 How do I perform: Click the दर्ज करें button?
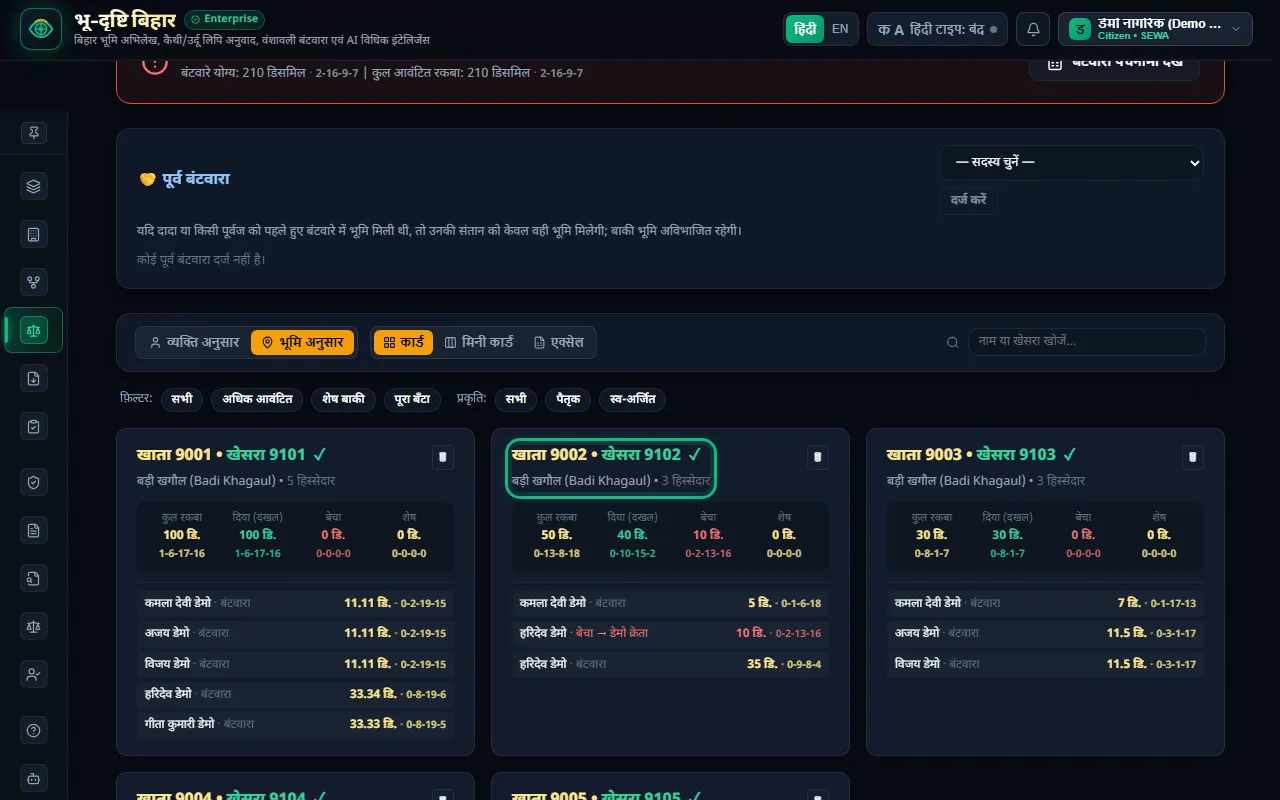pyautogui.click(x=968, y=200)
